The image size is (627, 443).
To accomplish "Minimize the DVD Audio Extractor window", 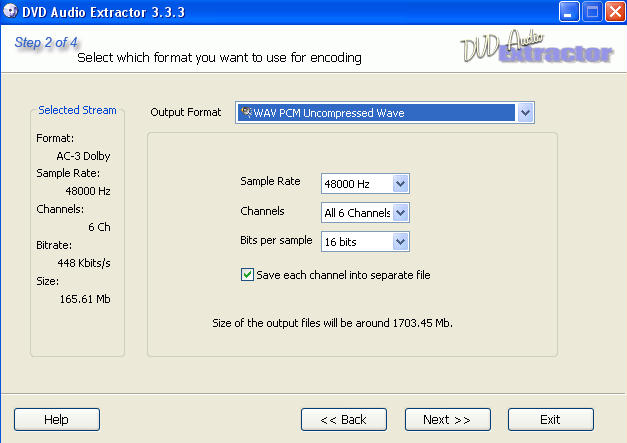I will pos(569,11).
